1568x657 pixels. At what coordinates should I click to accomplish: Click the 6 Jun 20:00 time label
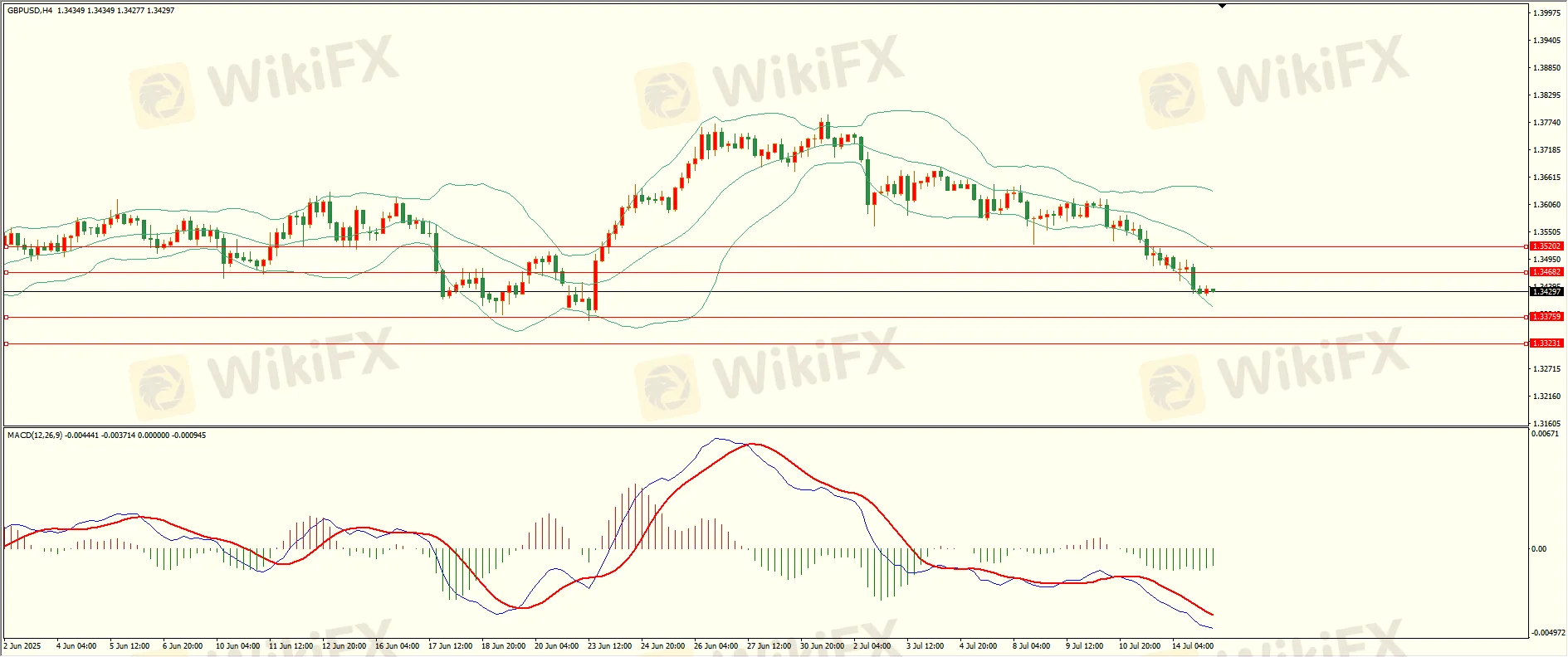tap(183, 646)
